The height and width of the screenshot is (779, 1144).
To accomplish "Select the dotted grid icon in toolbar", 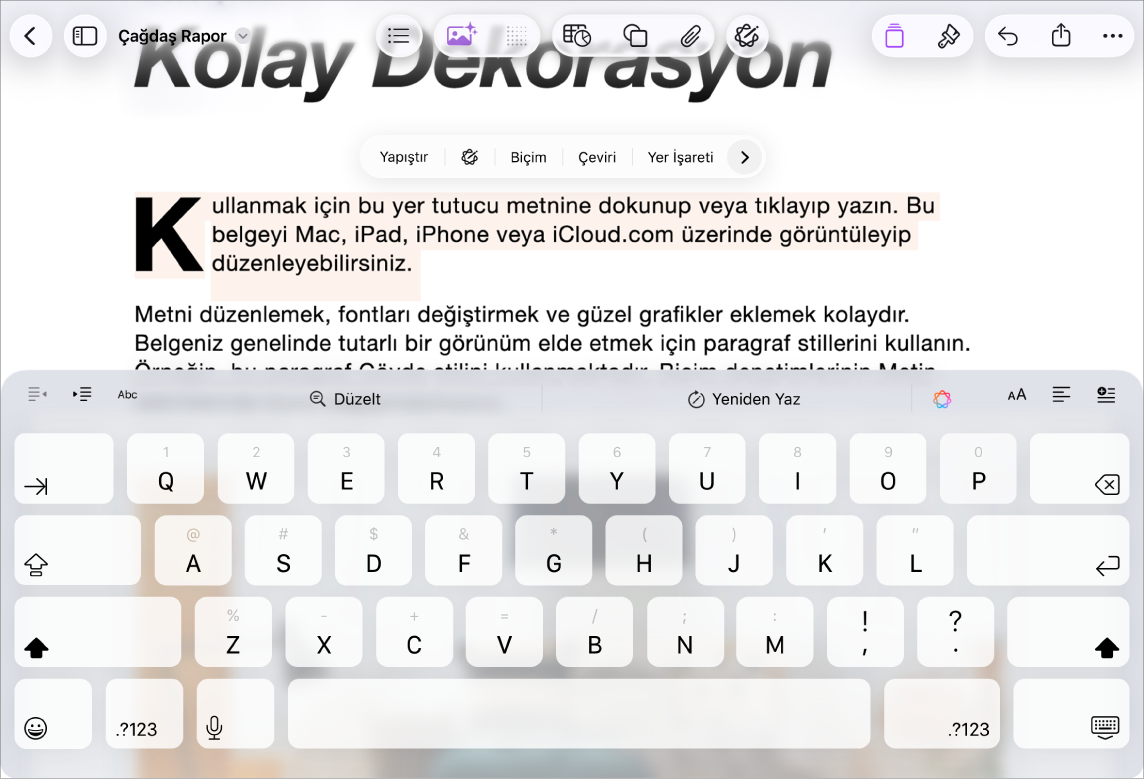I will [x=517, y=36].
